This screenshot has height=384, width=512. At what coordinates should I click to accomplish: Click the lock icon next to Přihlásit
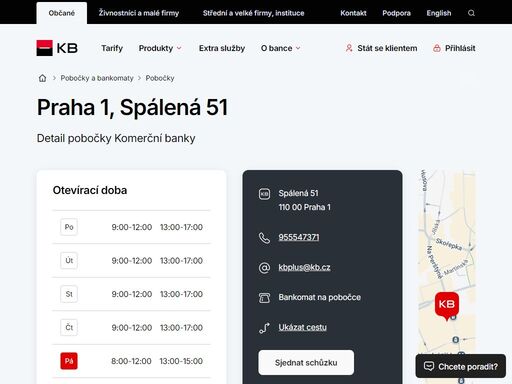[x=437, y=48]
